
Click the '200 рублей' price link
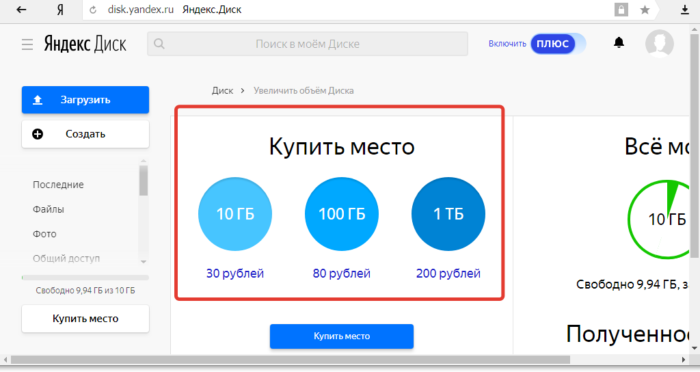(448, 273)
